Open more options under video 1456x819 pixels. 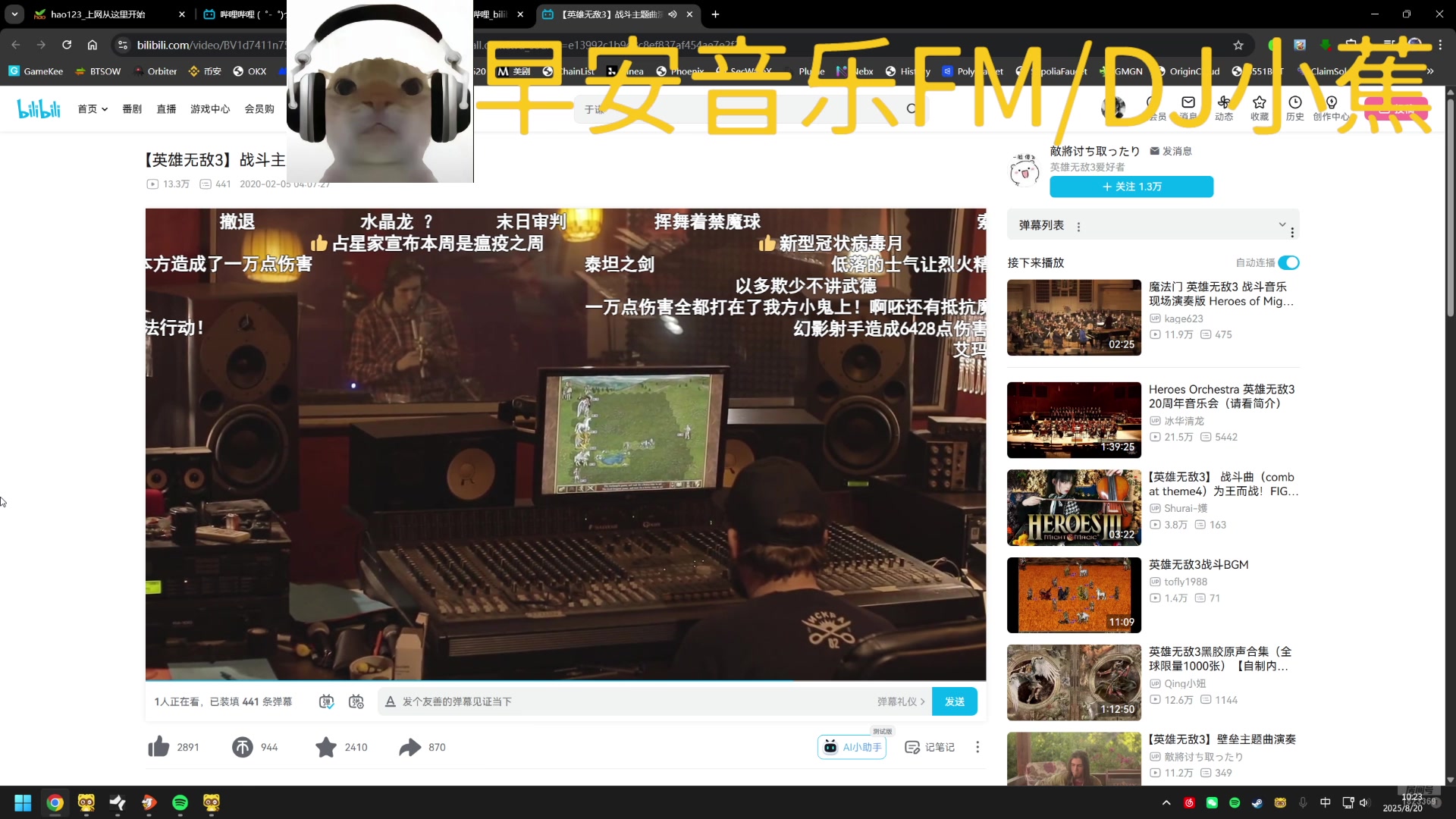[x=977, y=747]
